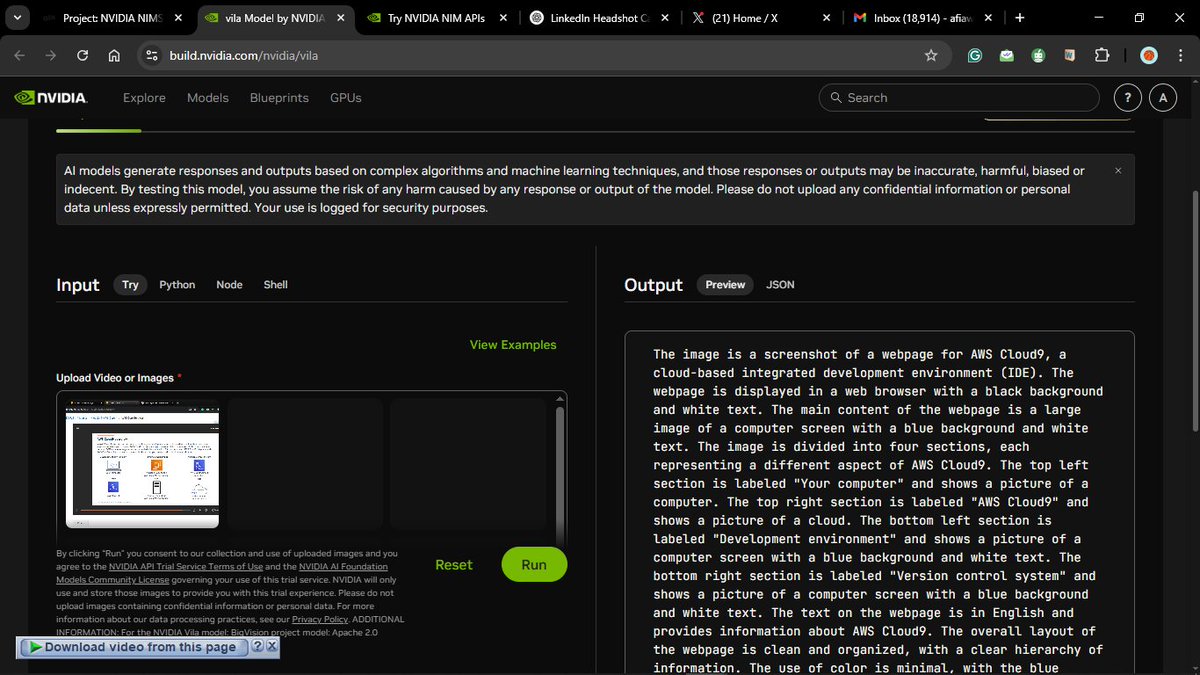
Task: Select the Python input tab
Action: (177, 285)
